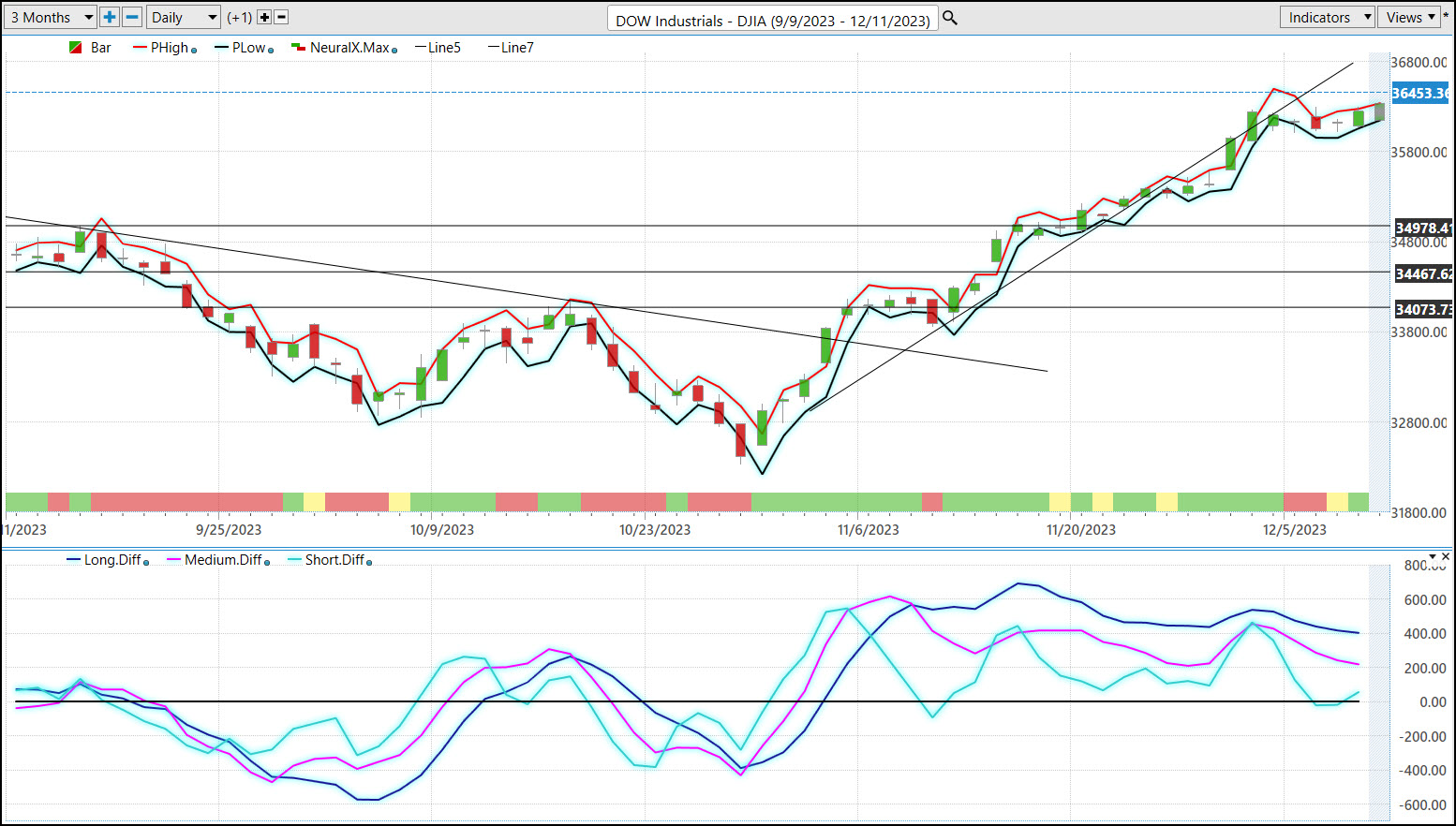Click the 600.00 indicator axis label
Screen dimensions: 1456x826
click(1425, 600)
